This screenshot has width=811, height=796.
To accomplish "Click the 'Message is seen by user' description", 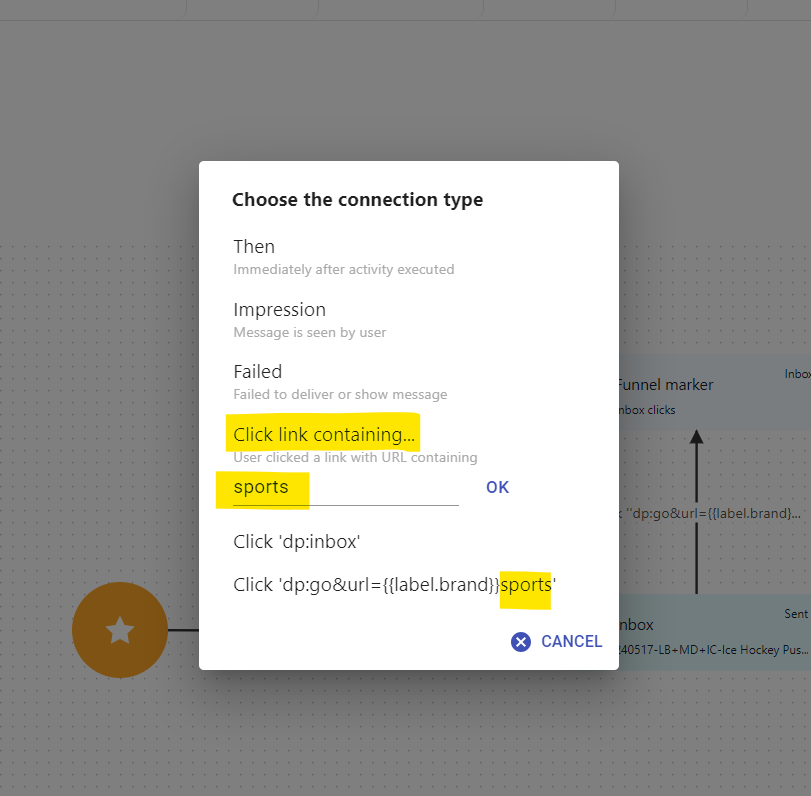I will click(x=309, y=333).
